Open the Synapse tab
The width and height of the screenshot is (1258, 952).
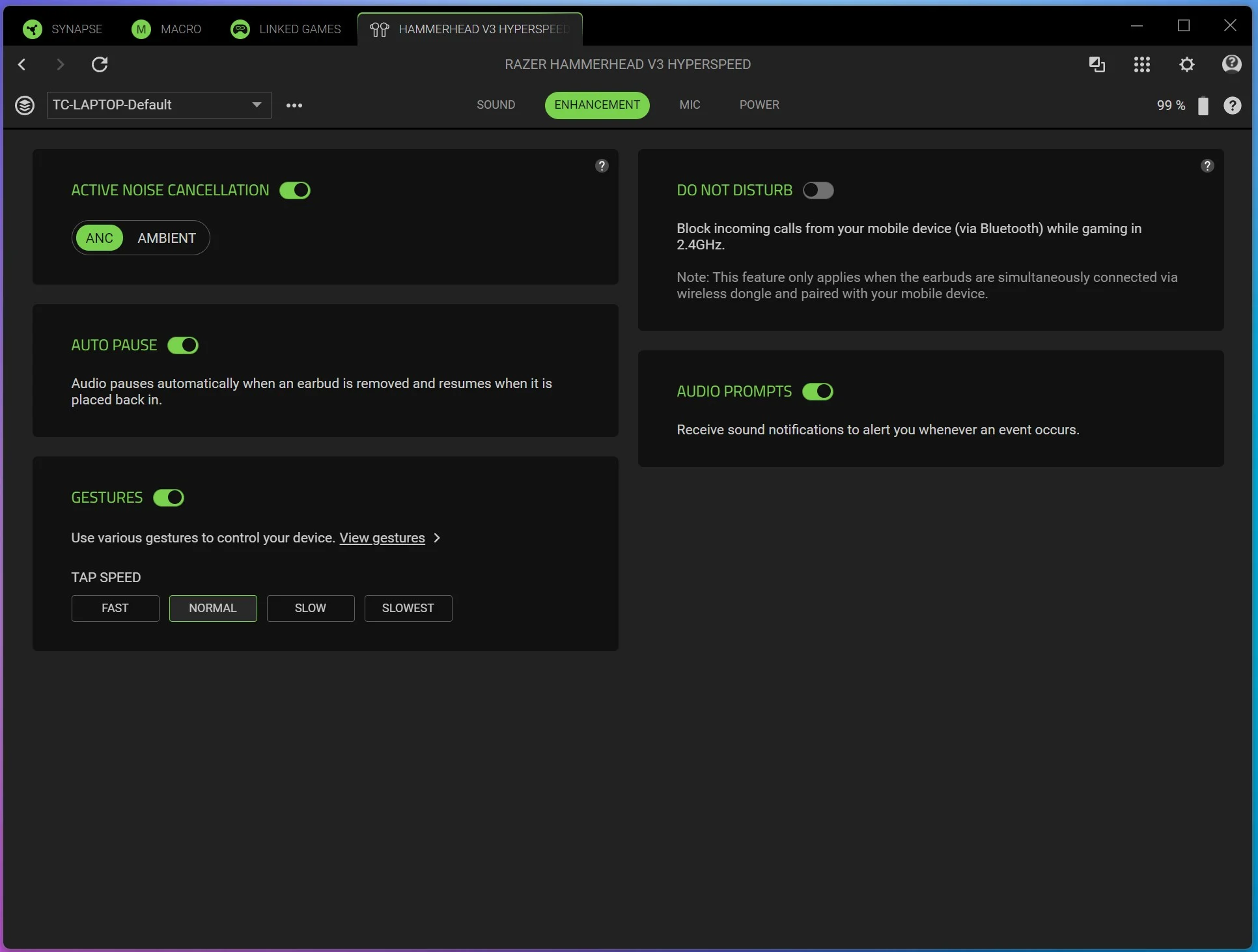point(63,29)
